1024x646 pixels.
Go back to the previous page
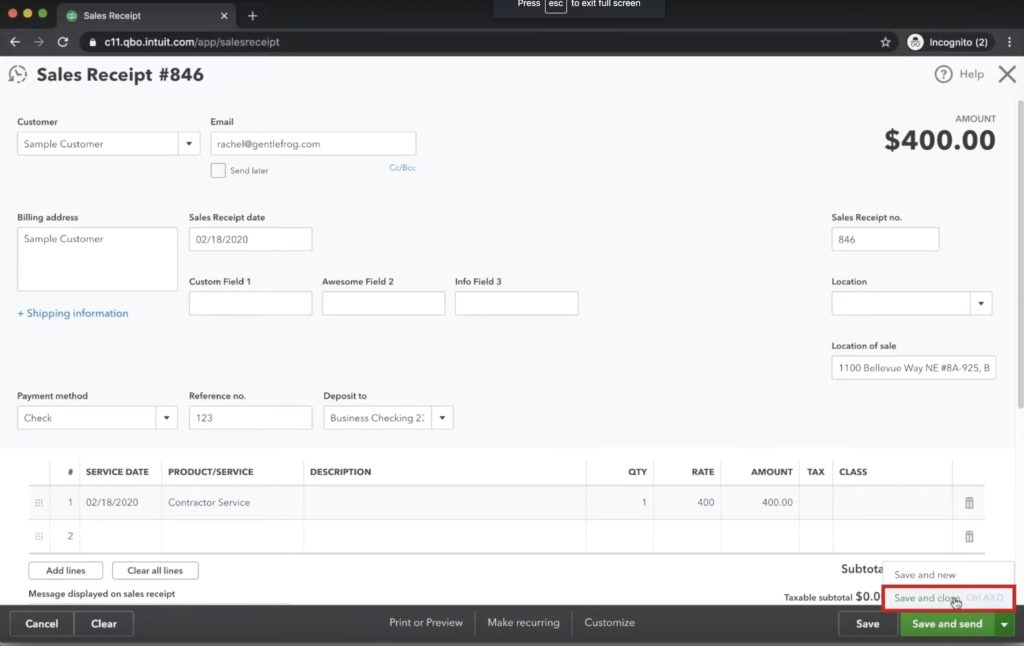(x=15, y=42)
